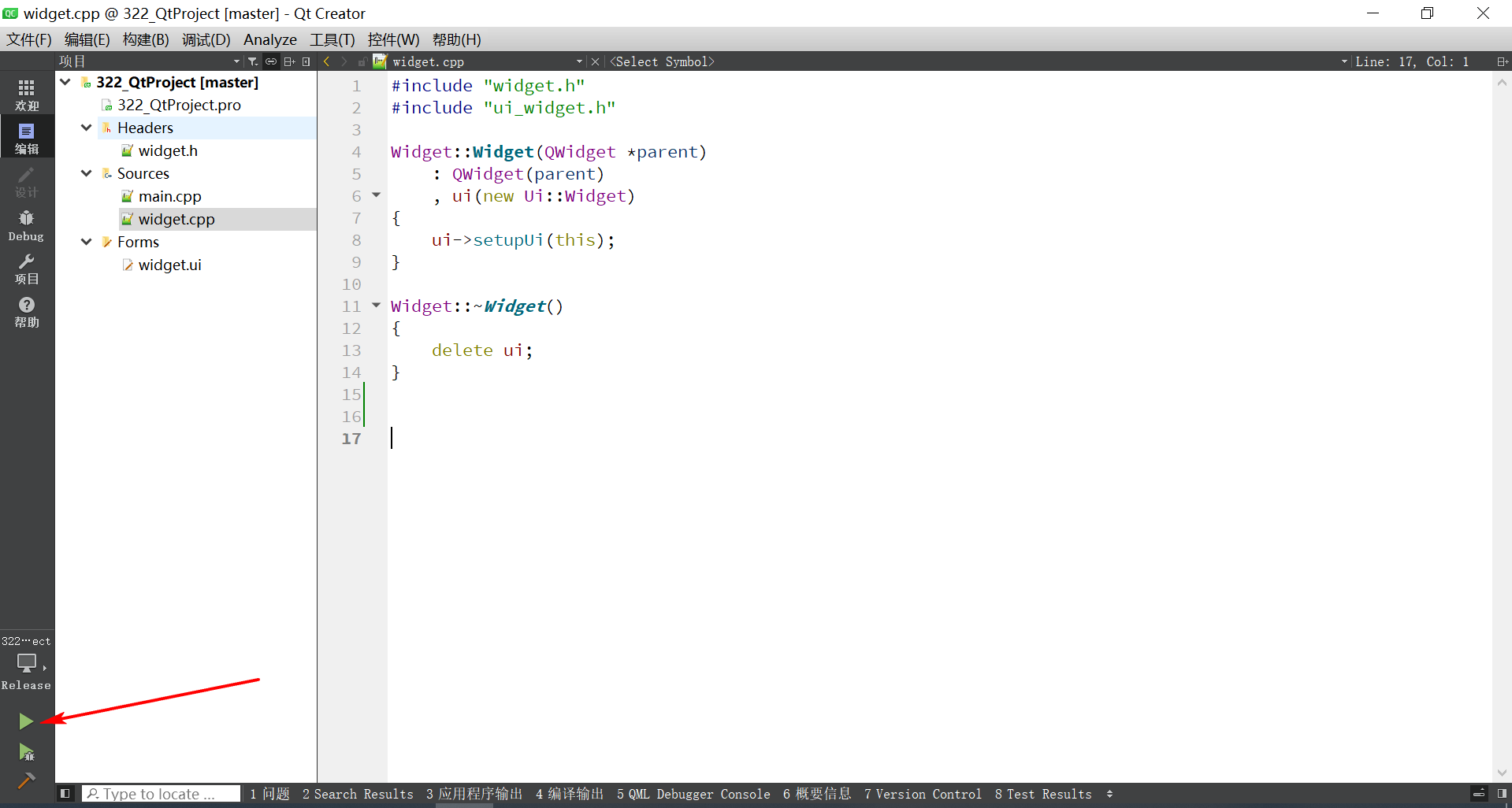Open Projects (项目) mode in sidebar
Image resolution: width=1512 pixels, height=808 pixels.
(27, 269)
